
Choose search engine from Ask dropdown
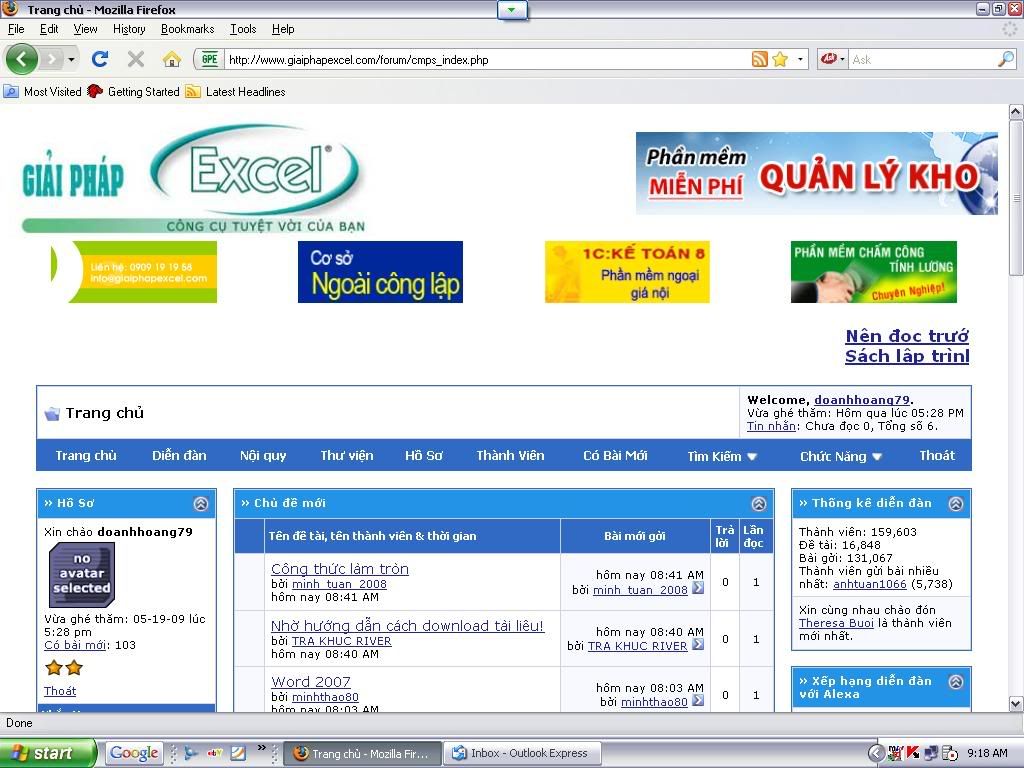click(x=833, y=59)
